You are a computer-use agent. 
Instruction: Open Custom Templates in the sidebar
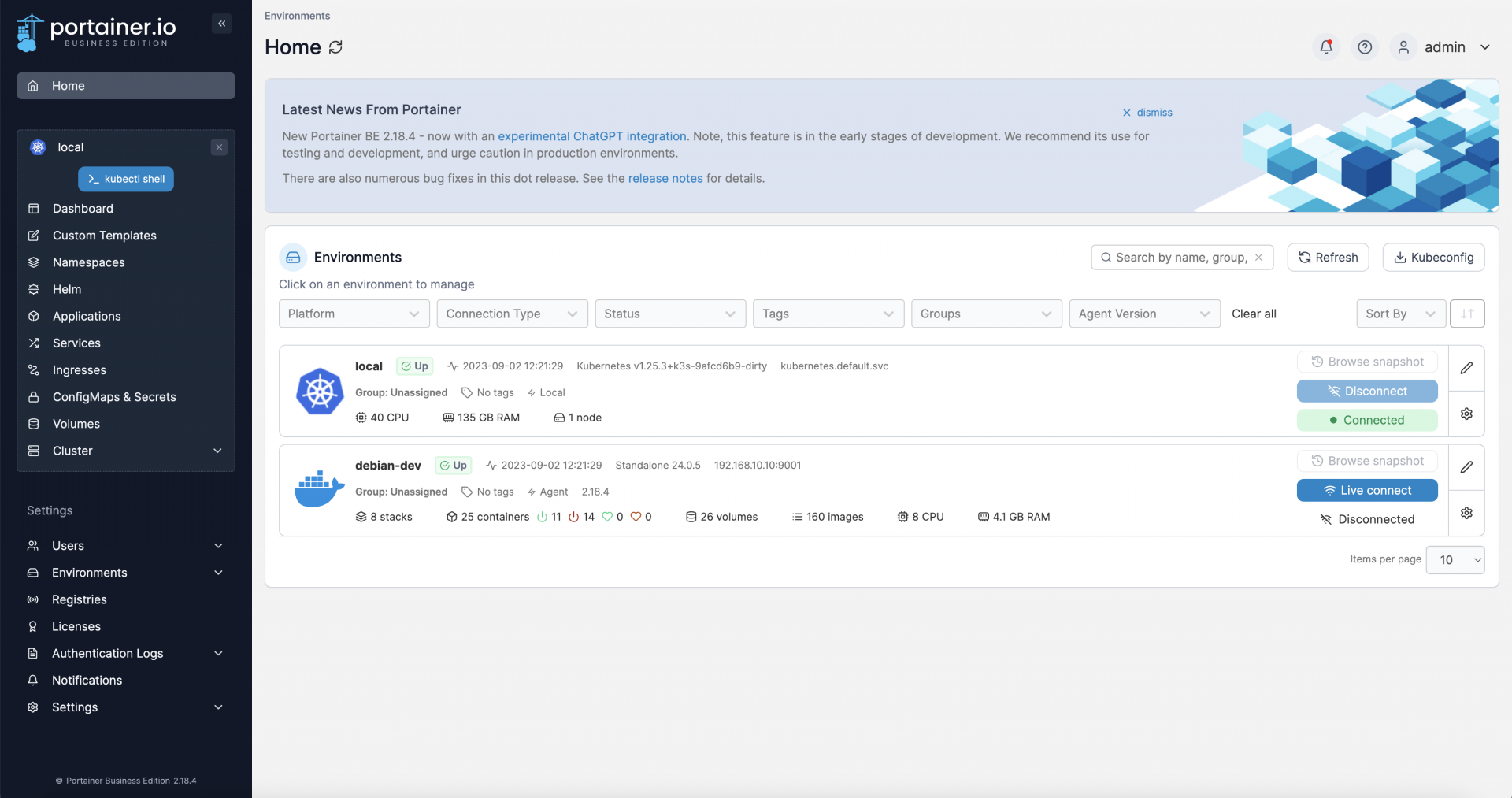click(126, 236)
